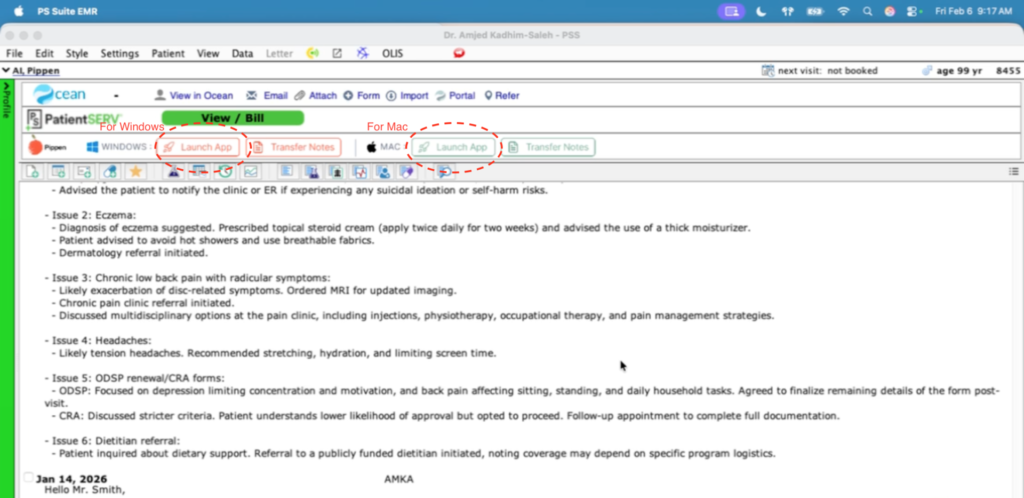Click the graph chart icon in toolbar
Image resolution: width=1024 pixels, height=498 pixels.
point(251,172)
